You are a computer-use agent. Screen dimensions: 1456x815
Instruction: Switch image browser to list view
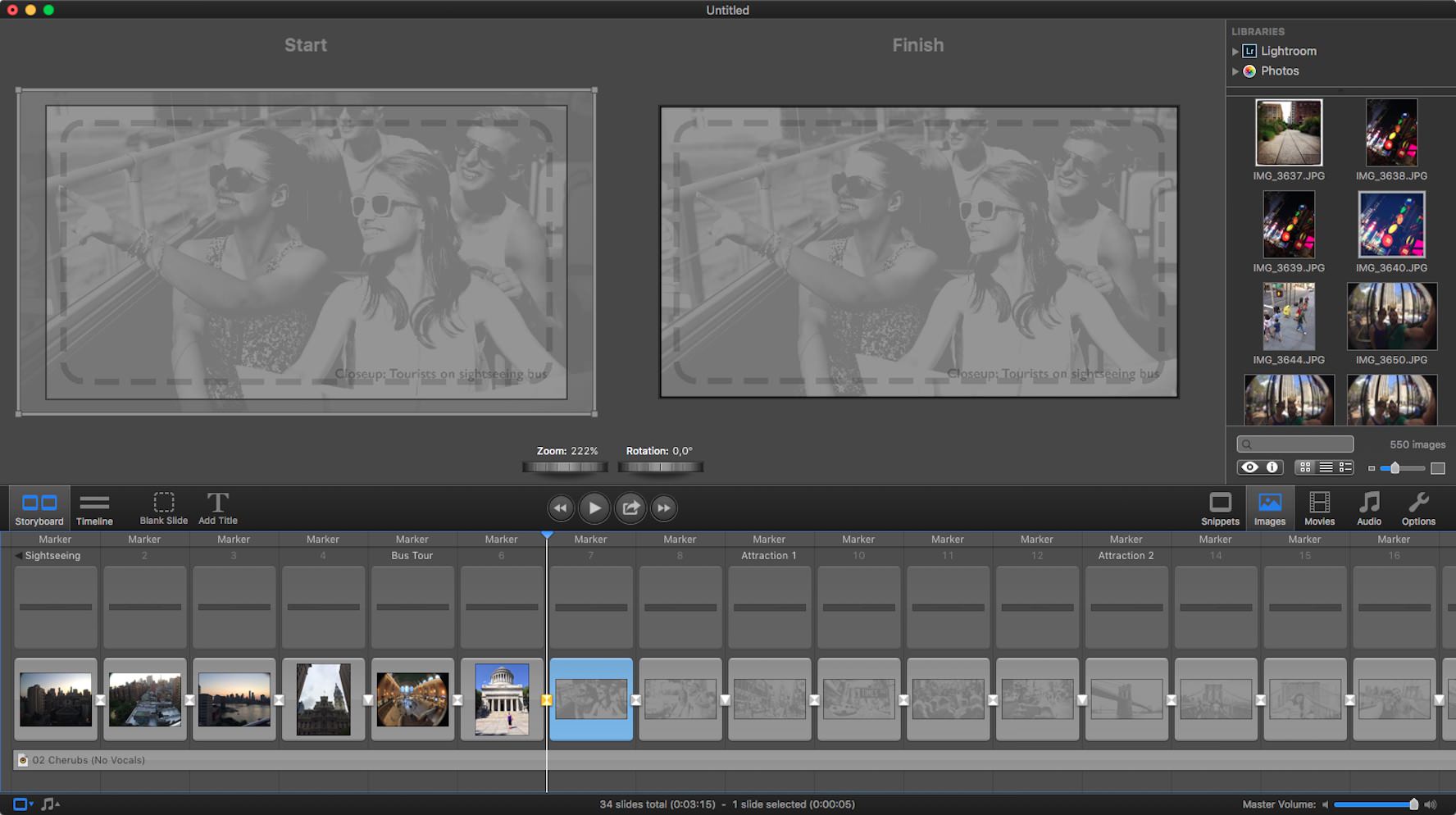tap(1325, 467)
